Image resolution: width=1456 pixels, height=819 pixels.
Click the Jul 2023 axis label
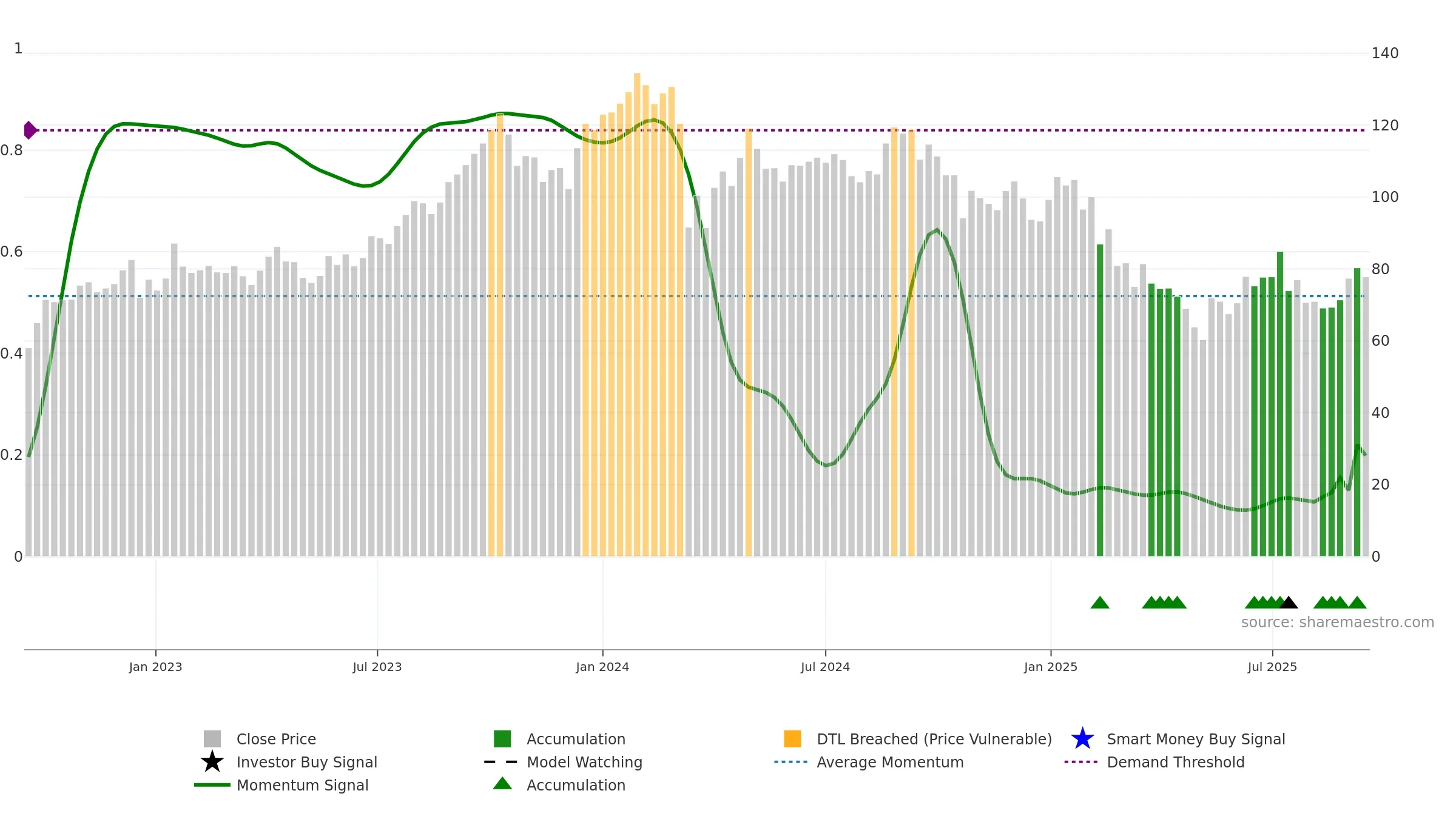(x=377, y=667)
